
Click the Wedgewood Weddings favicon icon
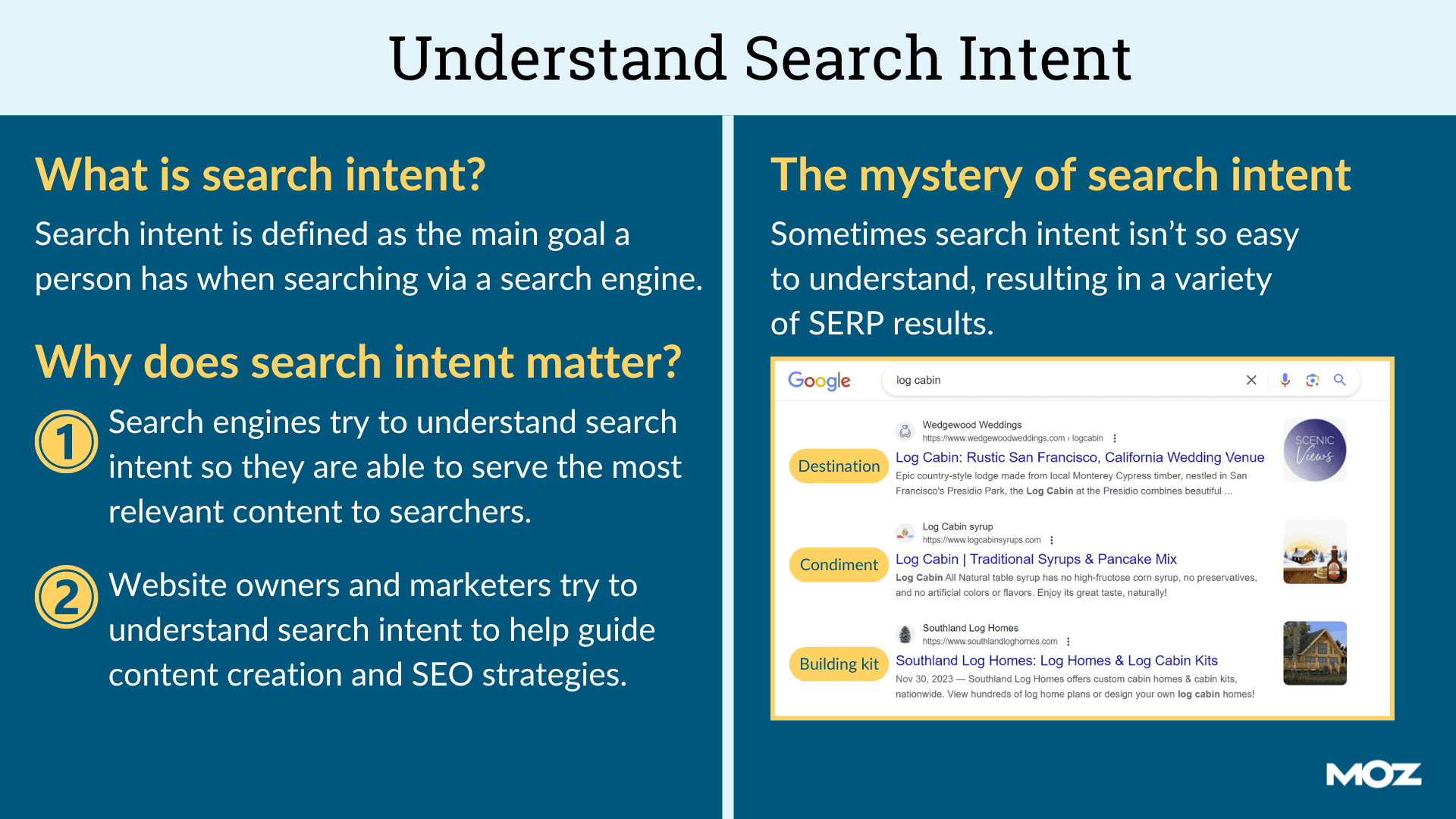pyautogui.click(x=905, y=432)
